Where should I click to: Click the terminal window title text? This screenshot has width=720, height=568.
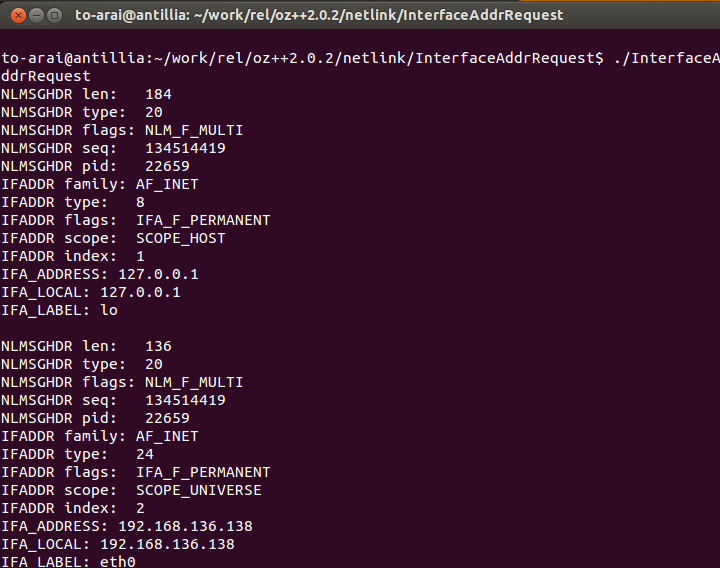(x=319, y=15)
